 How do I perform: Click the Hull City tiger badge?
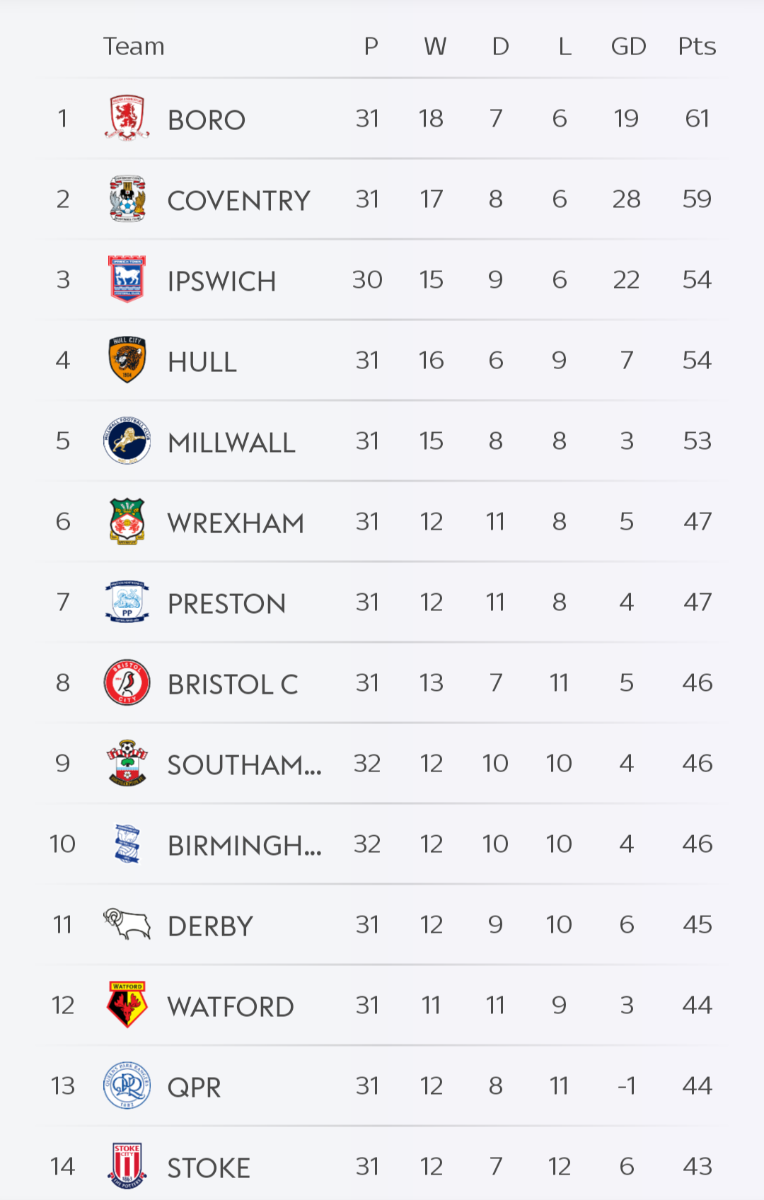[127, 360]
